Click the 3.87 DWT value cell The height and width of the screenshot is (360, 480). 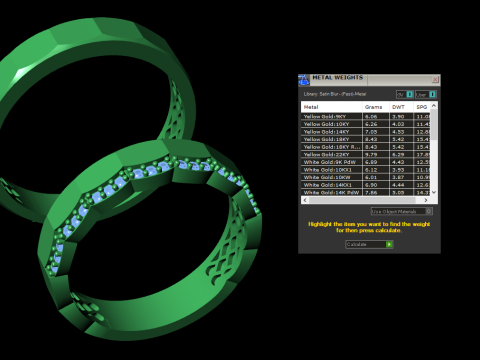[402, 177]
